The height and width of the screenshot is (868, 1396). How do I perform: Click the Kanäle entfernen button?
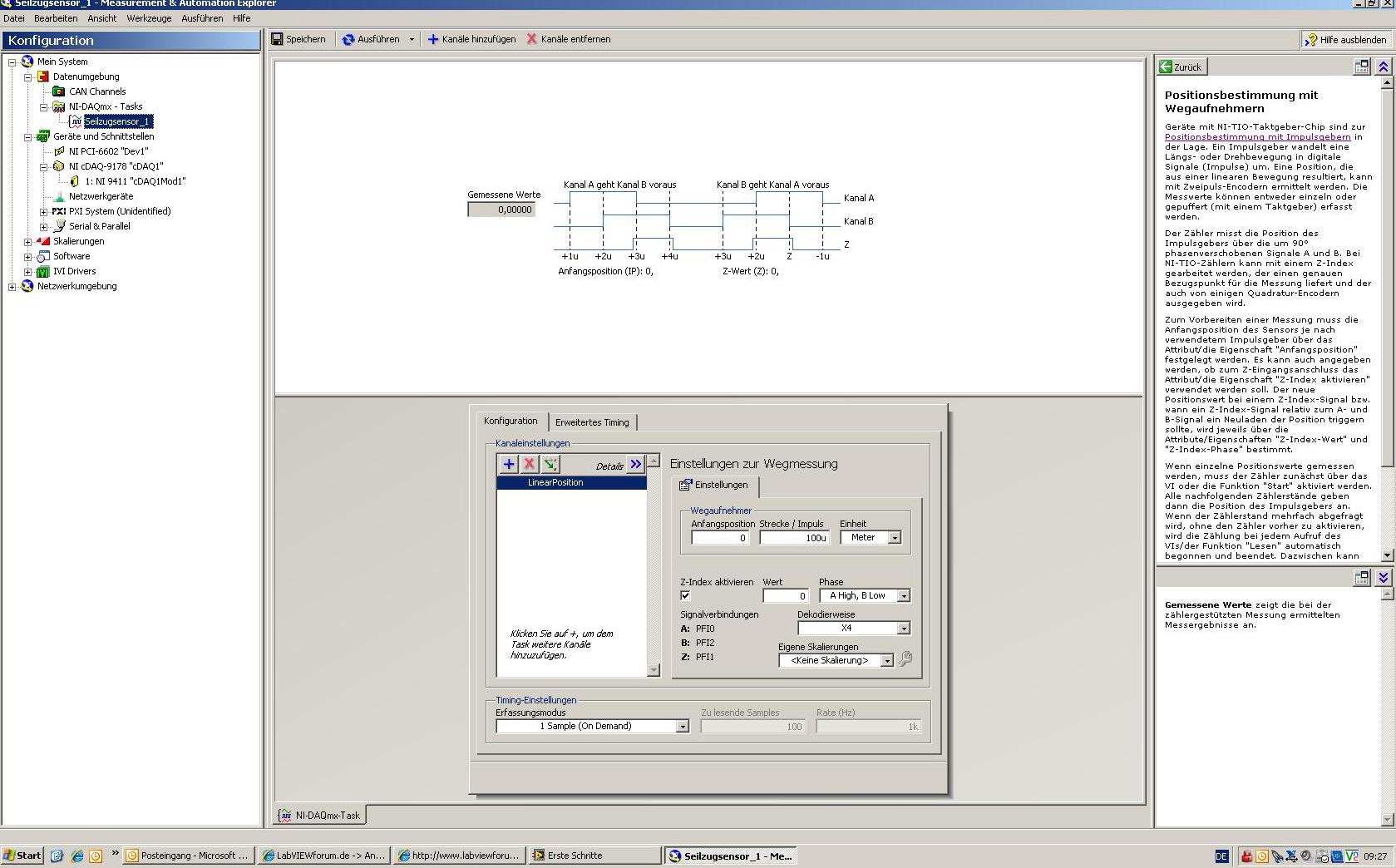569,39
